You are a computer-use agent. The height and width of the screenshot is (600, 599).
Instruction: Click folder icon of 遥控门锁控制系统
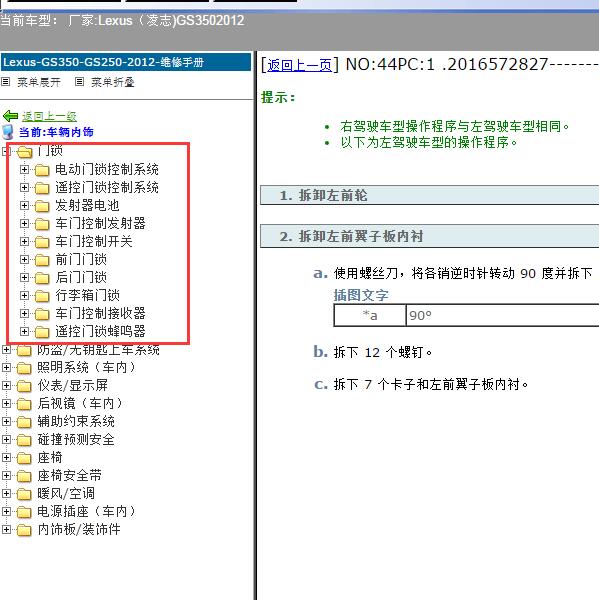(42, 188)
